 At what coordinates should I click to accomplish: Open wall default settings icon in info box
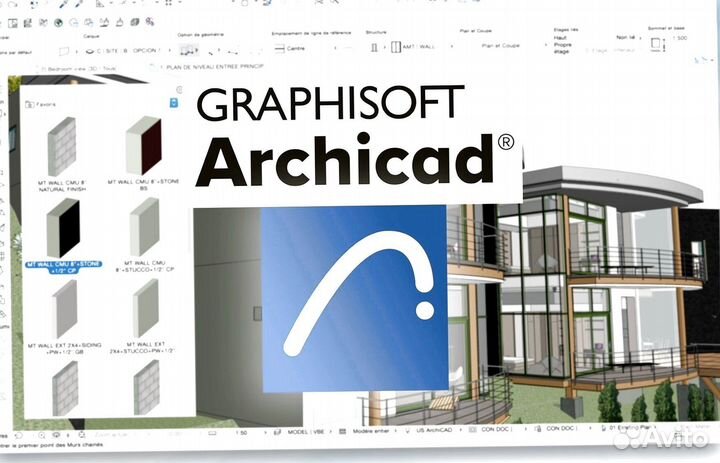(64, 51)
